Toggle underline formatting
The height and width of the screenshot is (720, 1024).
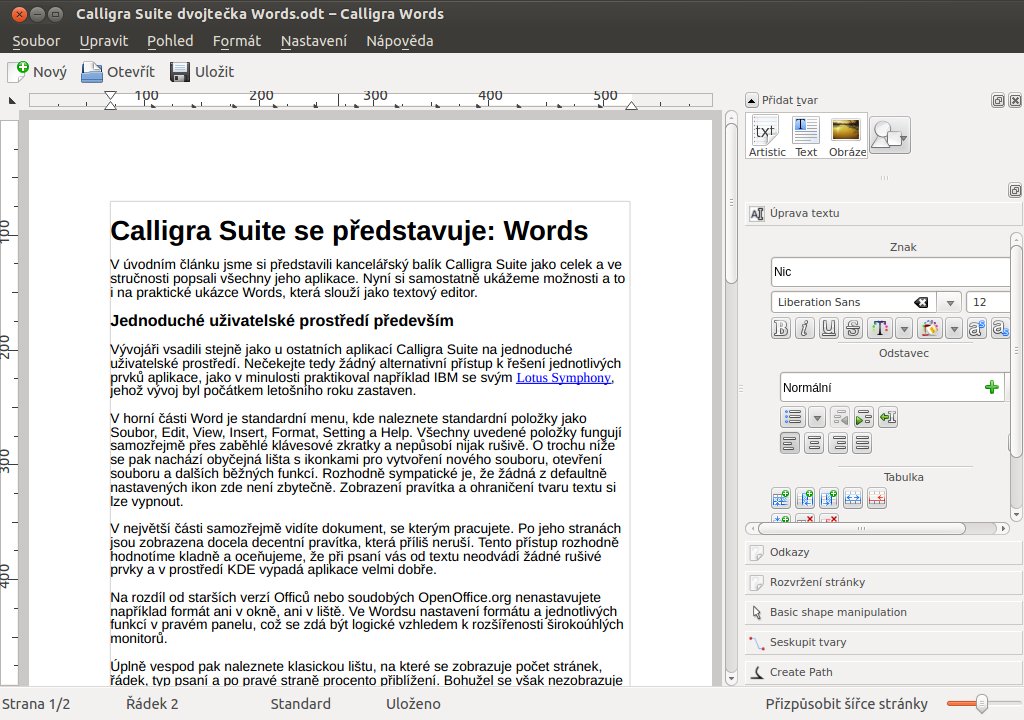[x=829, y=328]
